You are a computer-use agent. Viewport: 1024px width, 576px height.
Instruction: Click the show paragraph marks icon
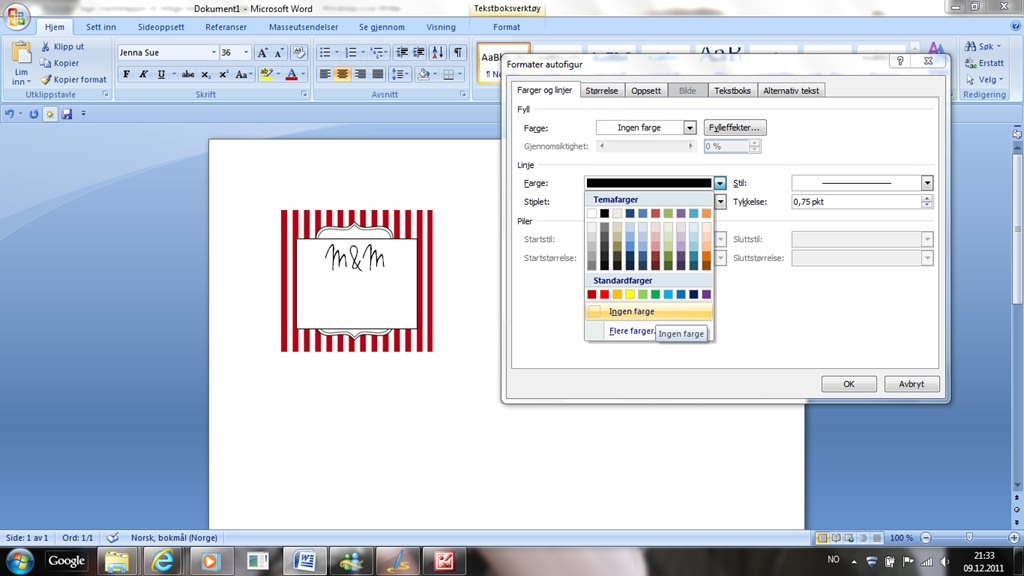458,53
